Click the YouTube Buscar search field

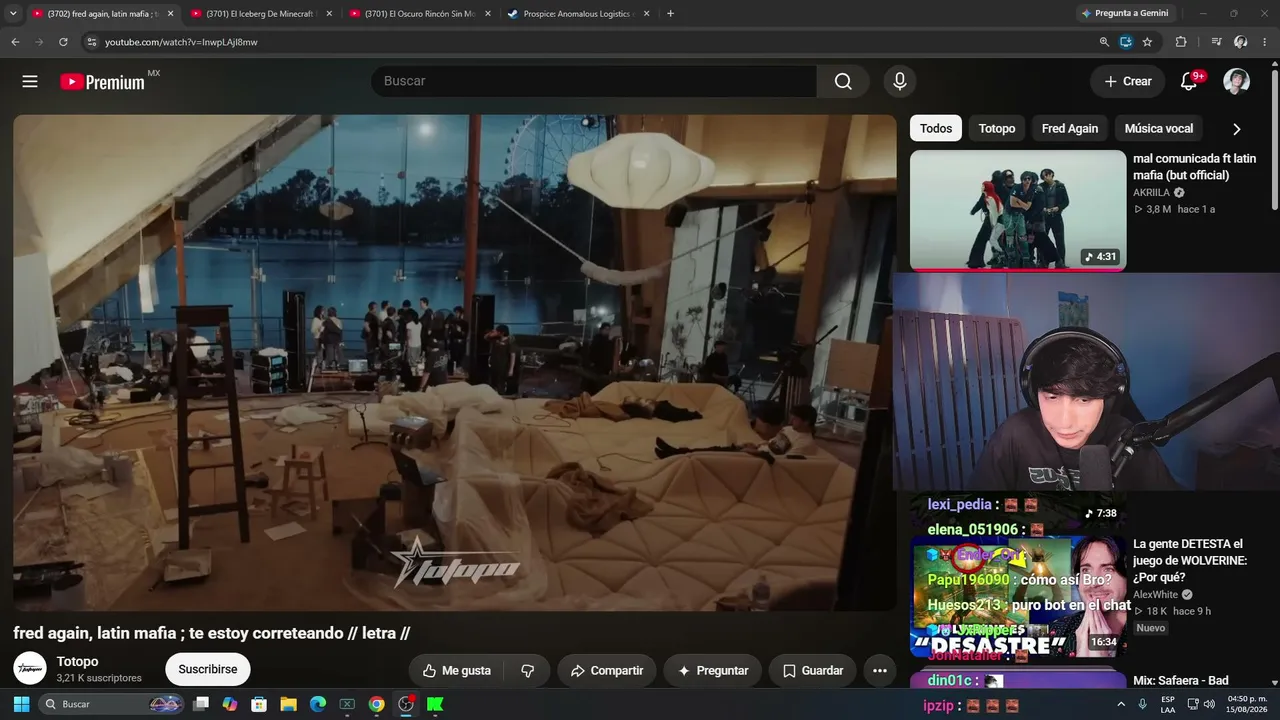click(x=595, y=82)
